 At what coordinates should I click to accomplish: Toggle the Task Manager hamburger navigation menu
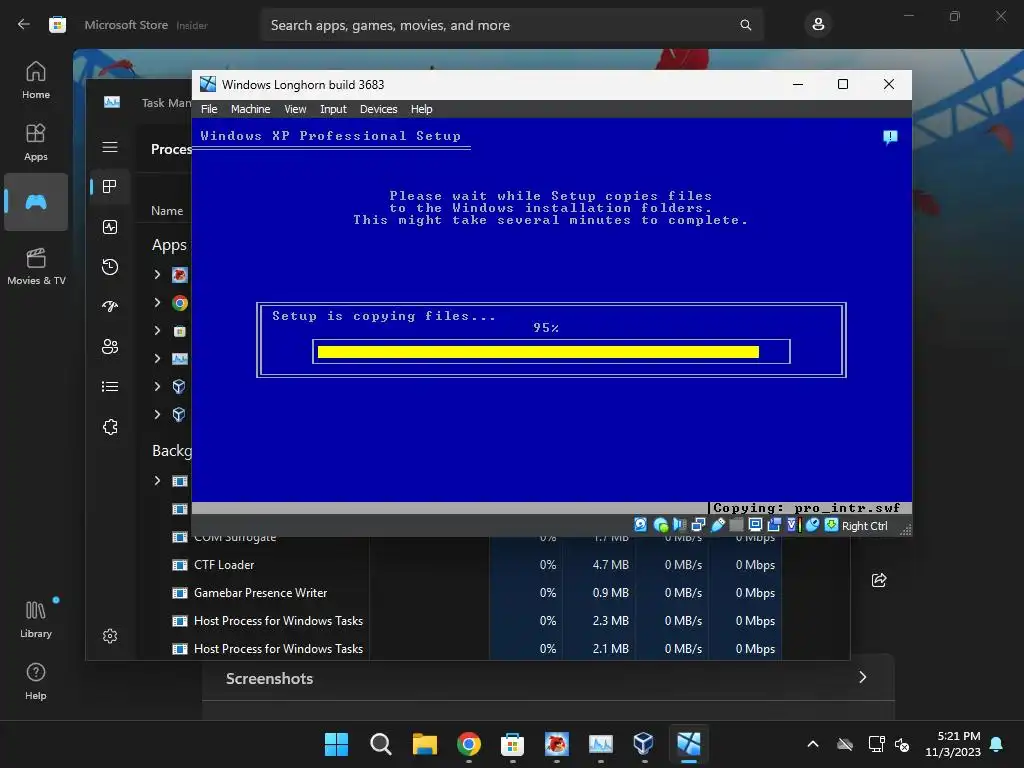click(110, 147)
